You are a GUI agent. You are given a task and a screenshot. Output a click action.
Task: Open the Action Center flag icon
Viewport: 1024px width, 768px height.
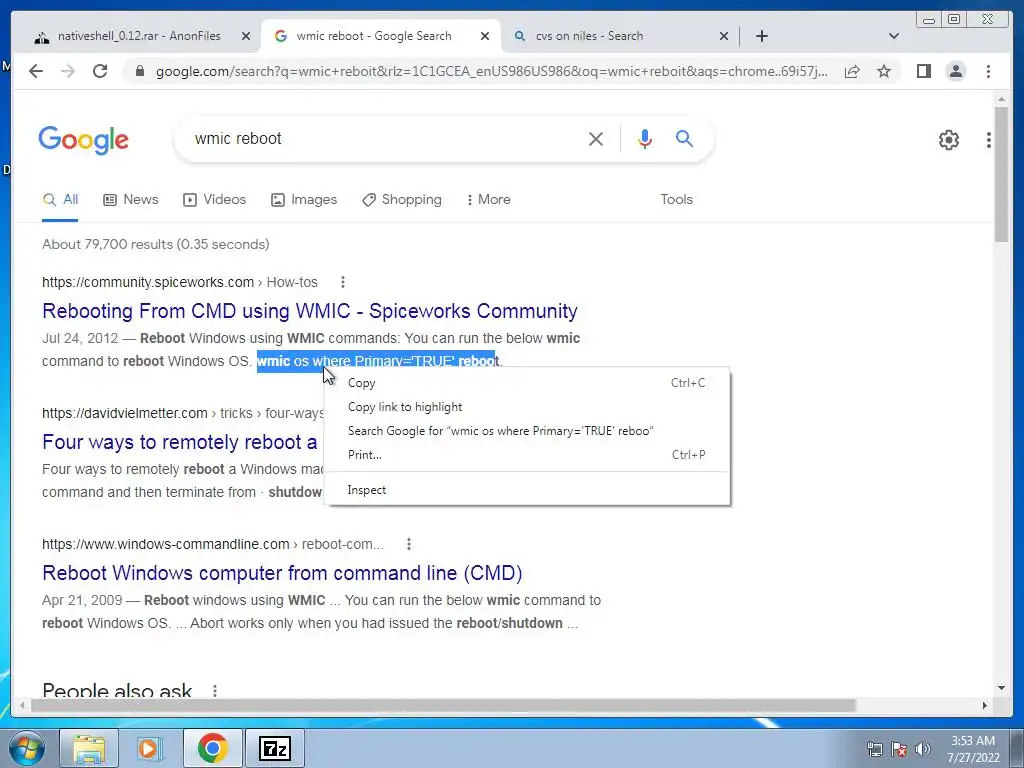pos(899,749)
